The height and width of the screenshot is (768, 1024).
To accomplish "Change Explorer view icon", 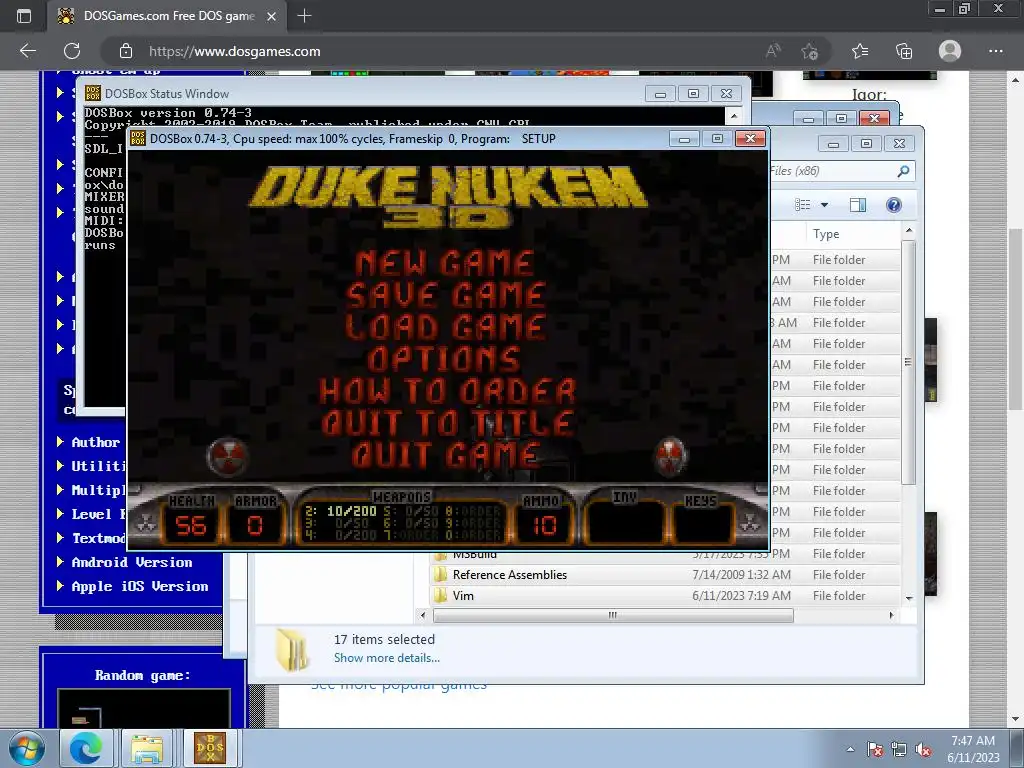I will (x=803, y=205).
